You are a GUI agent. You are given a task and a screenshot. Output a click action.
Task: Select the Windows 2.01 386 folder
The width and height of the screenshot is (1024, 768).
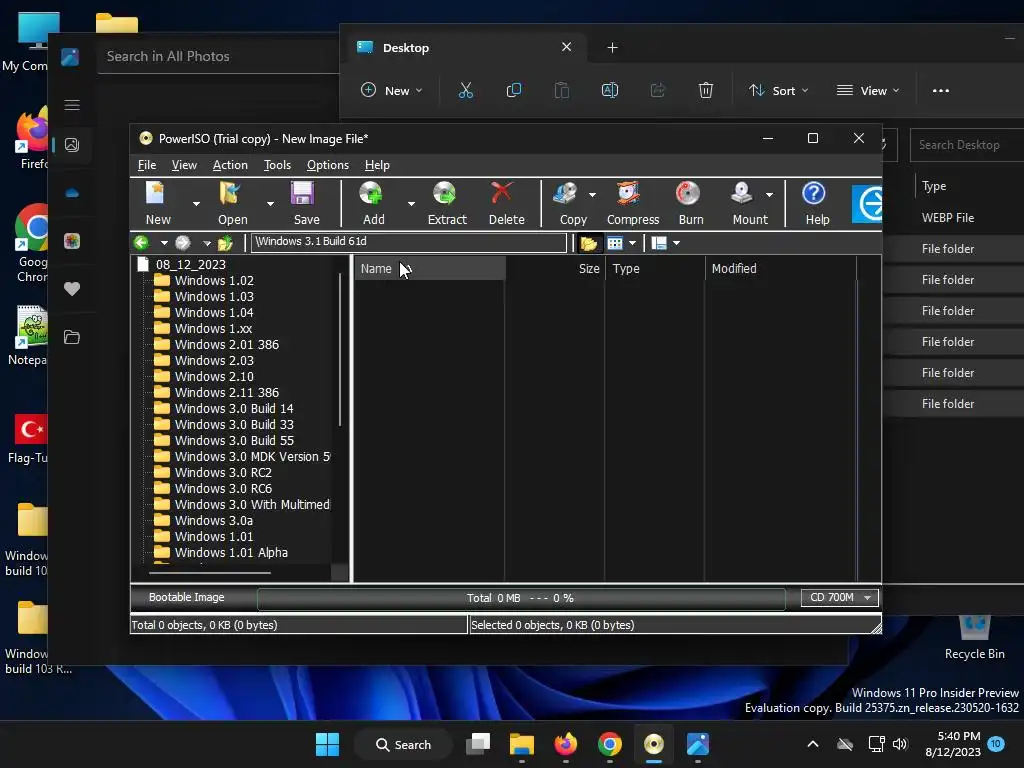[x=226, y=344]
